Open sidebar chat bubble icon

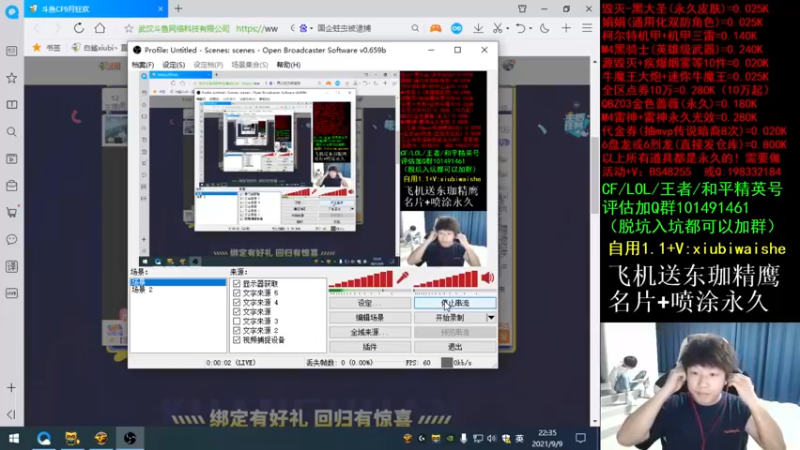pos(12,239)
